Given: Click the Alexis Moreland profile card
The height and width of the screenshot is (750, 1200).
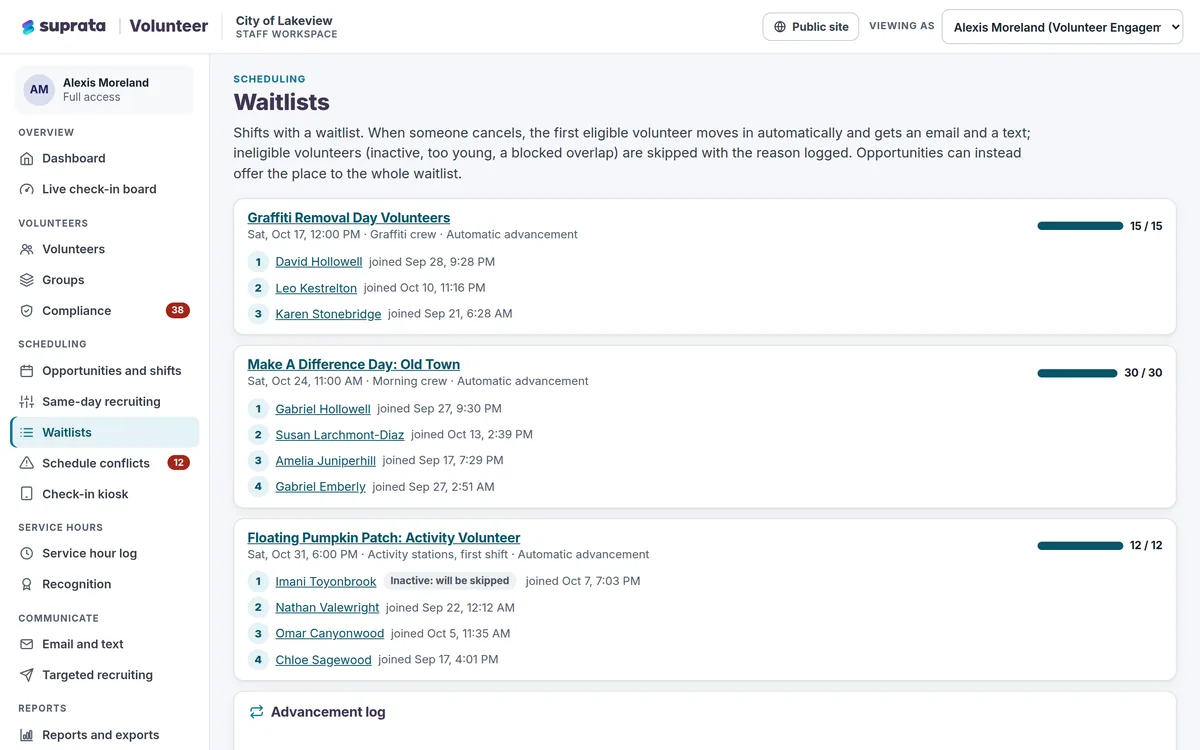Looking at the screenshot, I should 104,90.
